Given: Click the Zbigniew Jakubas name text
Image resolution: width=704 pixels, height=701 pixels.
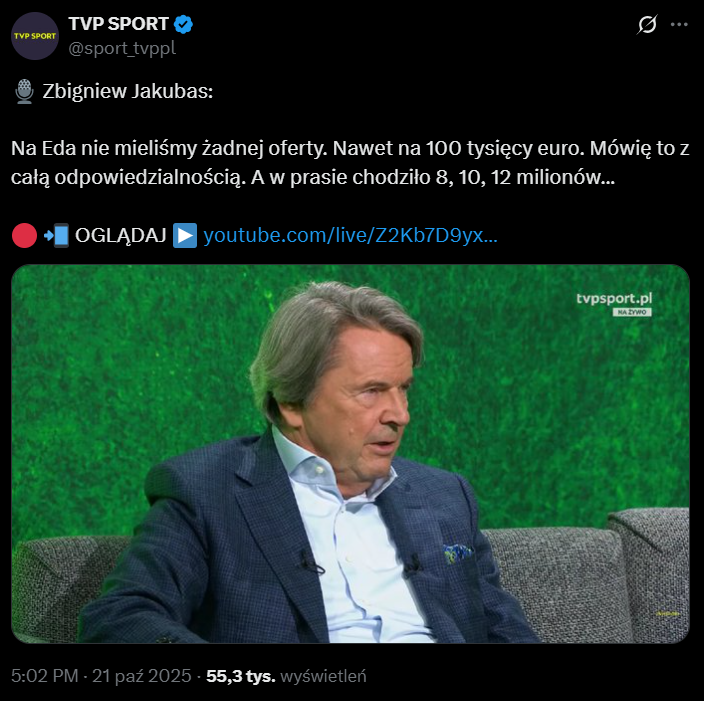Looking at the screenshot, I should [128, 92].
